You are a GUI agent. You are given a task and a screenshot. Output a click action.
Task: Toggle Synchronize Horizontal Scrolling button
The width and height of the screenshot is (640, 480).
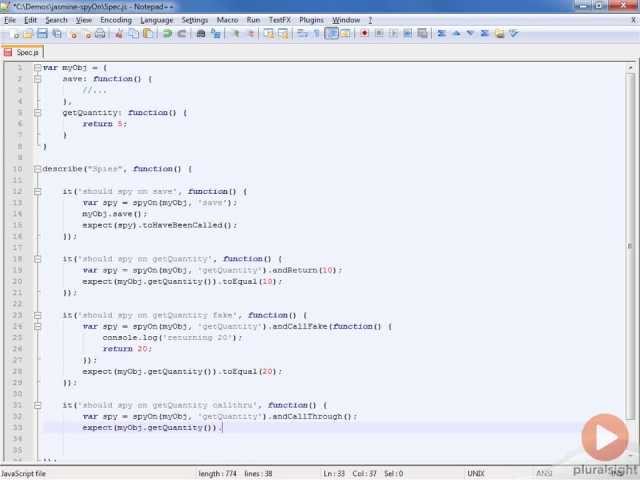click(x=283, y=34)
